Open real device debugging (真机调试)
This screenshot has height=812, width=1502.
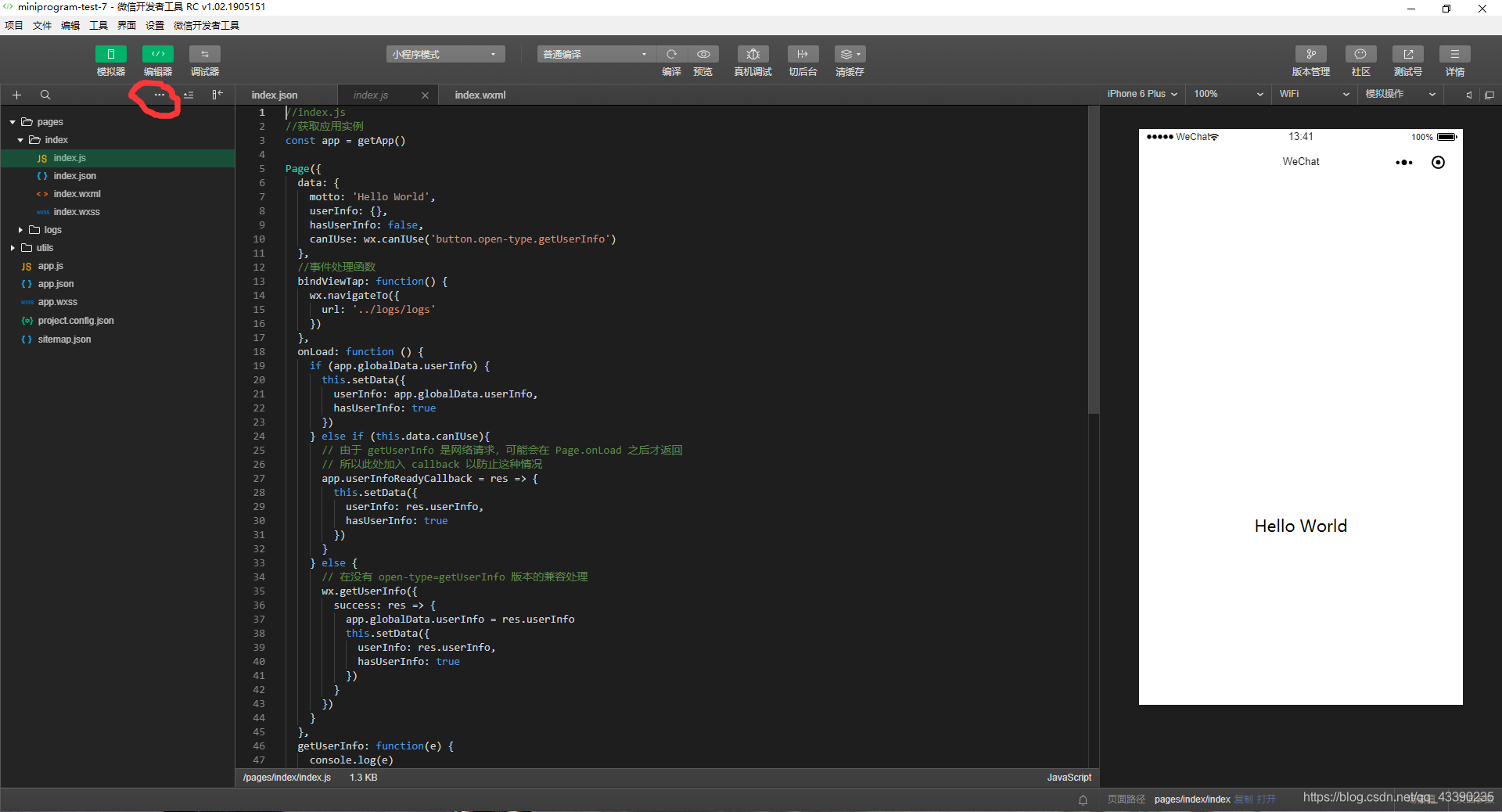(753, 54)
